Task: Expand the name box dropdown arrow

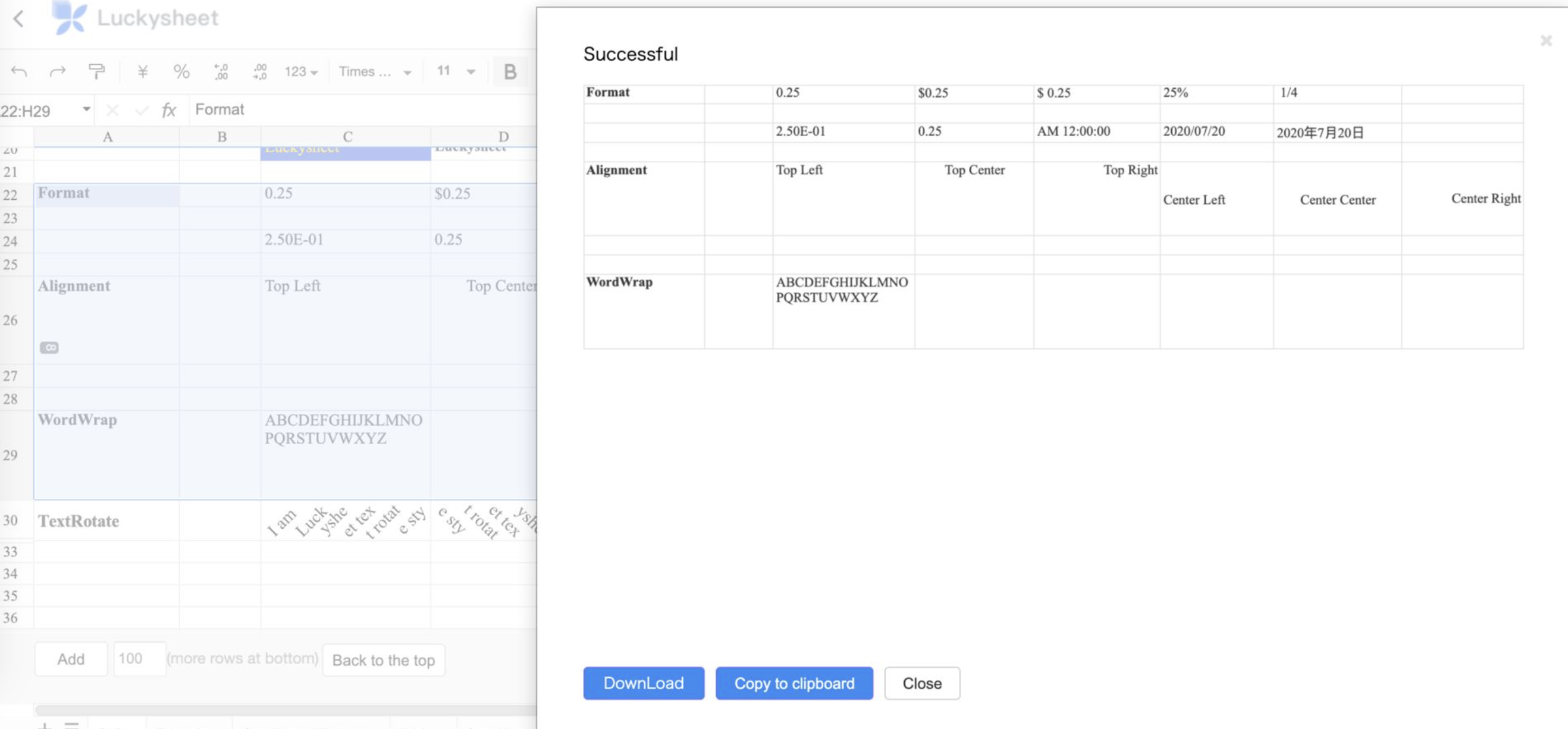Action: click(86, 109)
